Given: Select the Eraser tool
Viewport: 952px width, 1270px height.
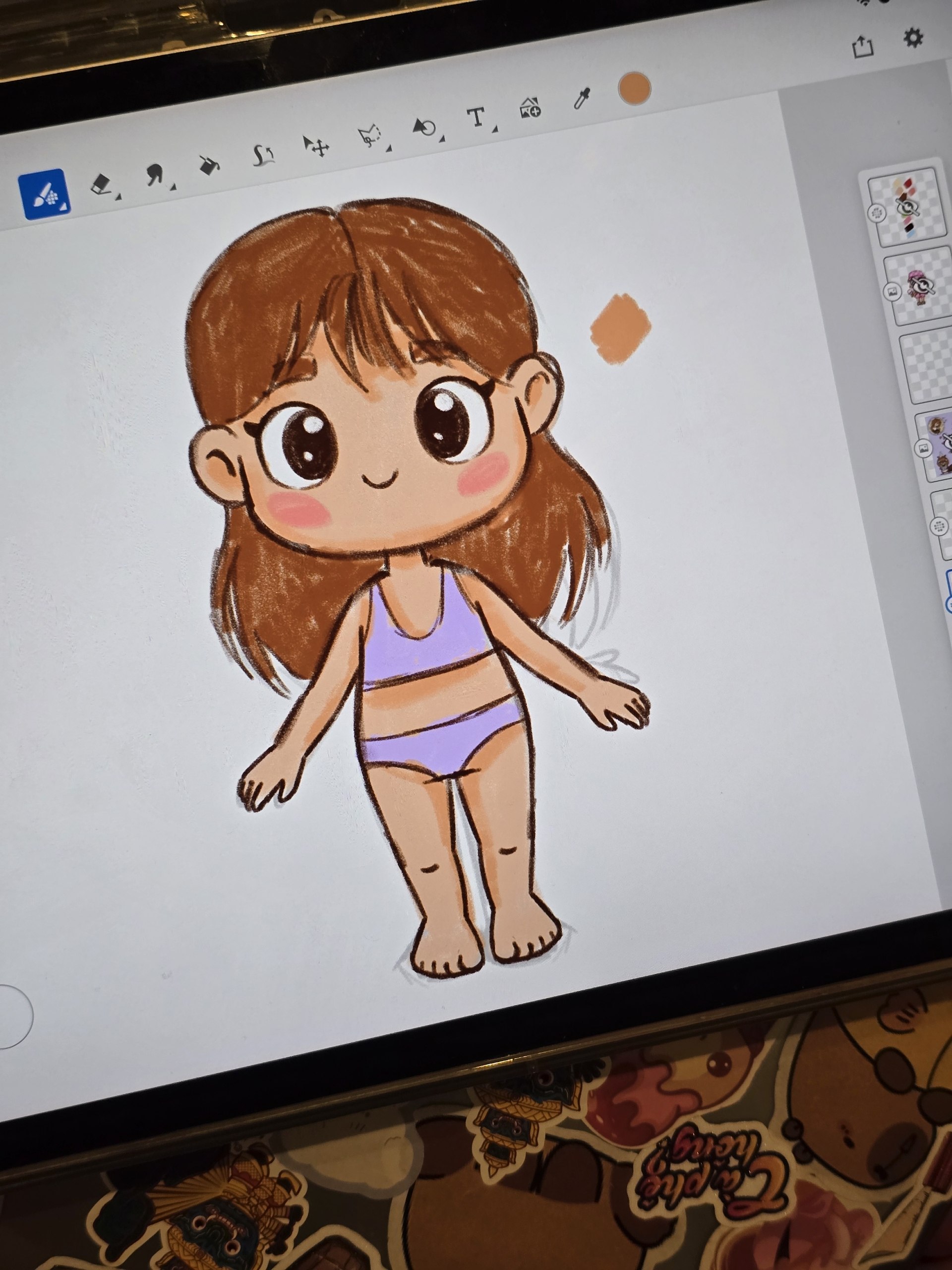Looking at the screenshot, I should pos(102,185).
